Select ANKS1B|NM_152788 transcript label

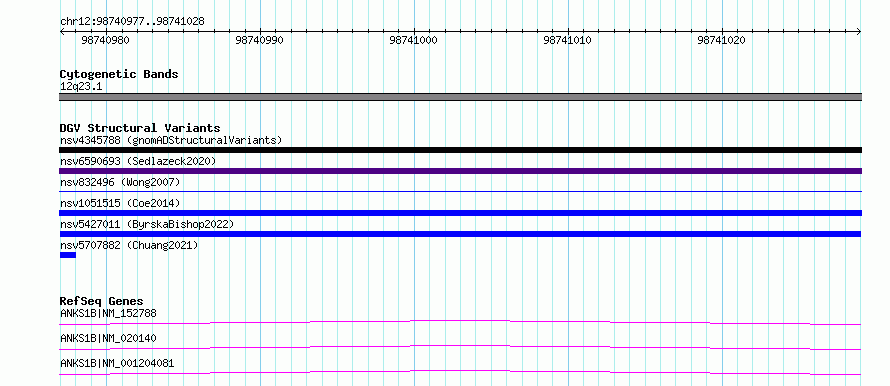(x=108, y=313)
